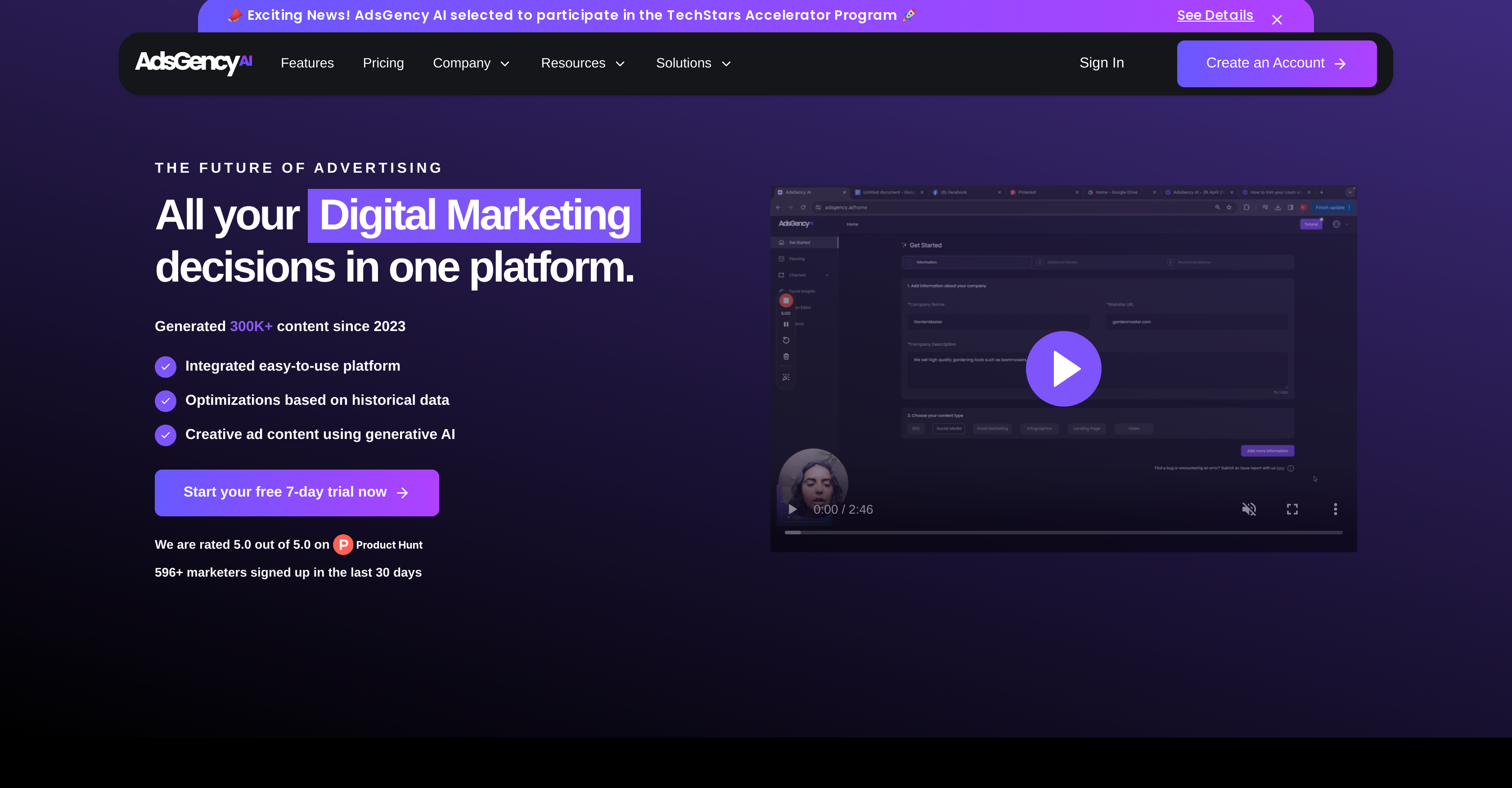
Task: Start your free 7-day trial now
Action: [297, 492]
